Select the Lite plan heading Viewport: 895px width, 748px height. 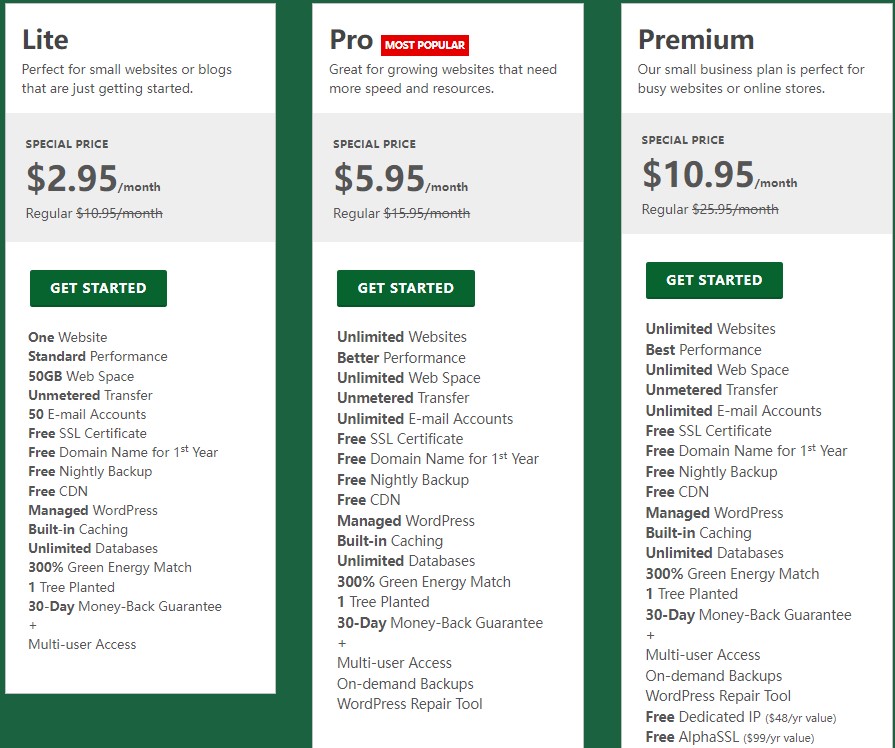pyautogui.click(x=46, y=40)
